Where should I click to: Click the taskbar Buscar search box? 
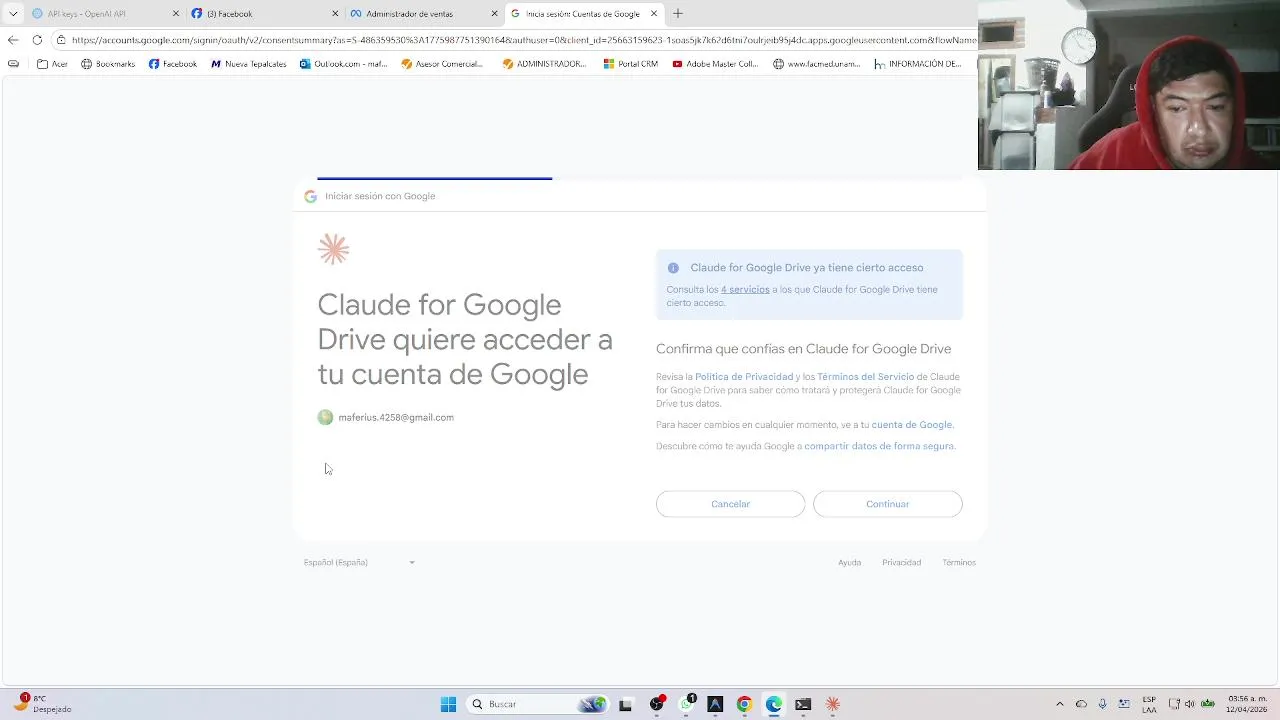click(x=538, y=704)
